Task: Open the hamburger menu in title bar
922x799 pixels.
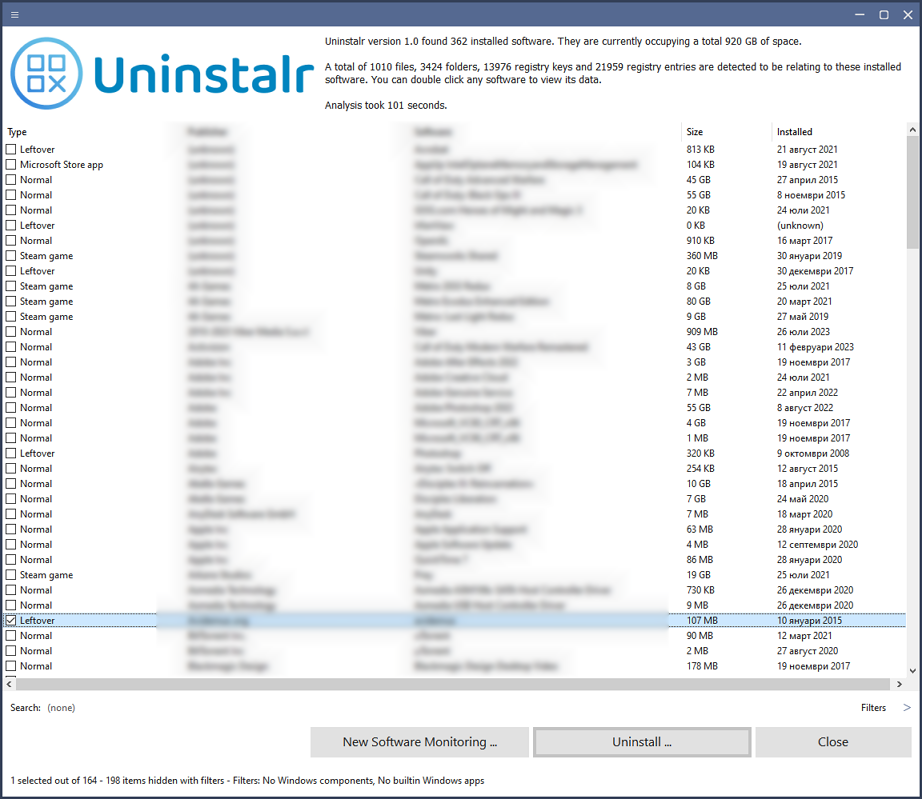Action: point(15,15)
